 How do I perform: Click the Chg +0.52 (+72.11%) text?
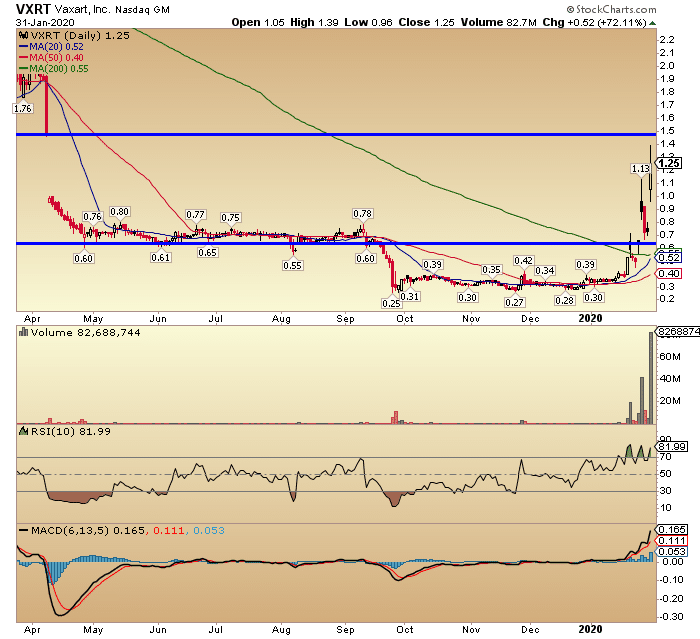594,22
